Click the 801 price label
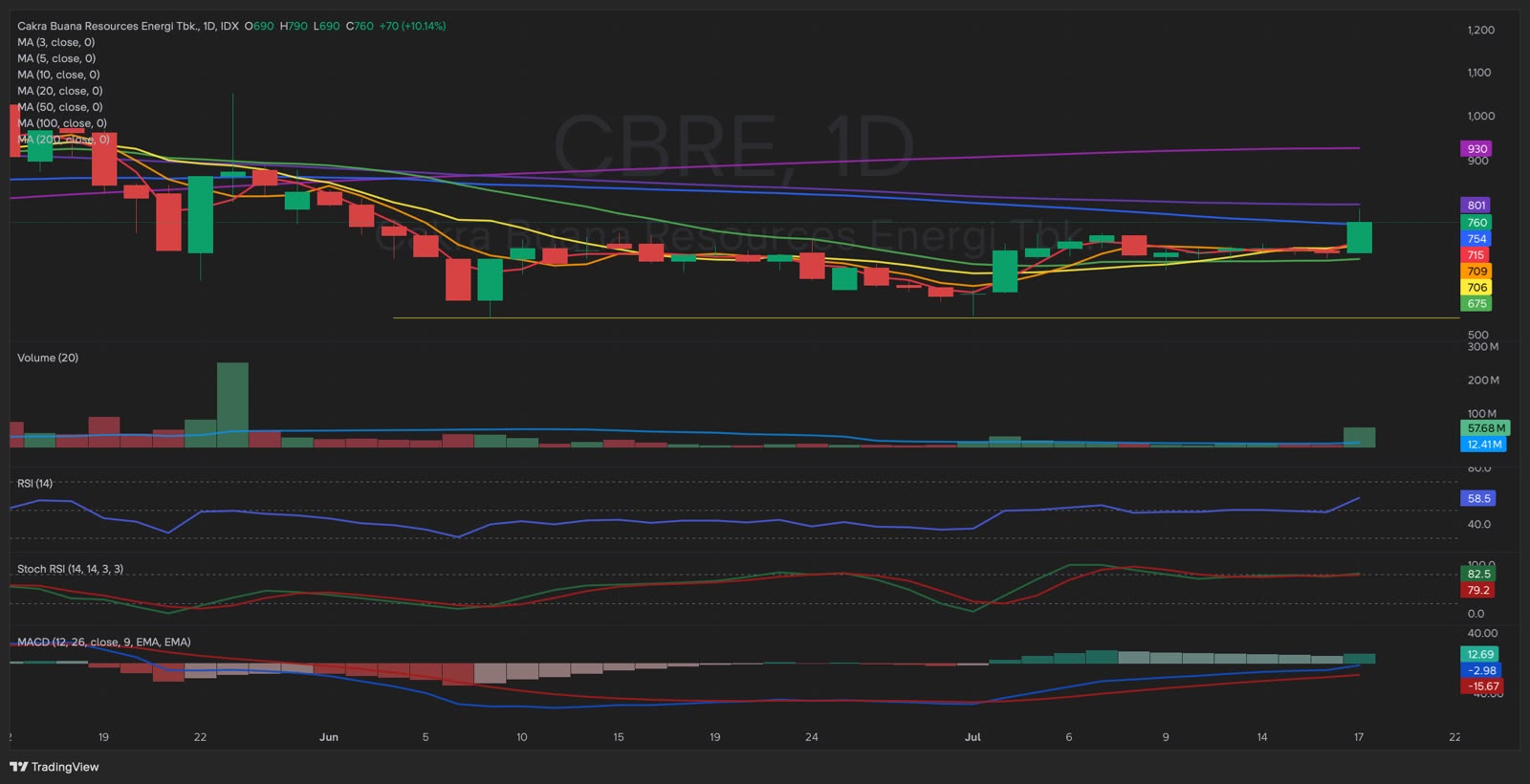 1476,206
